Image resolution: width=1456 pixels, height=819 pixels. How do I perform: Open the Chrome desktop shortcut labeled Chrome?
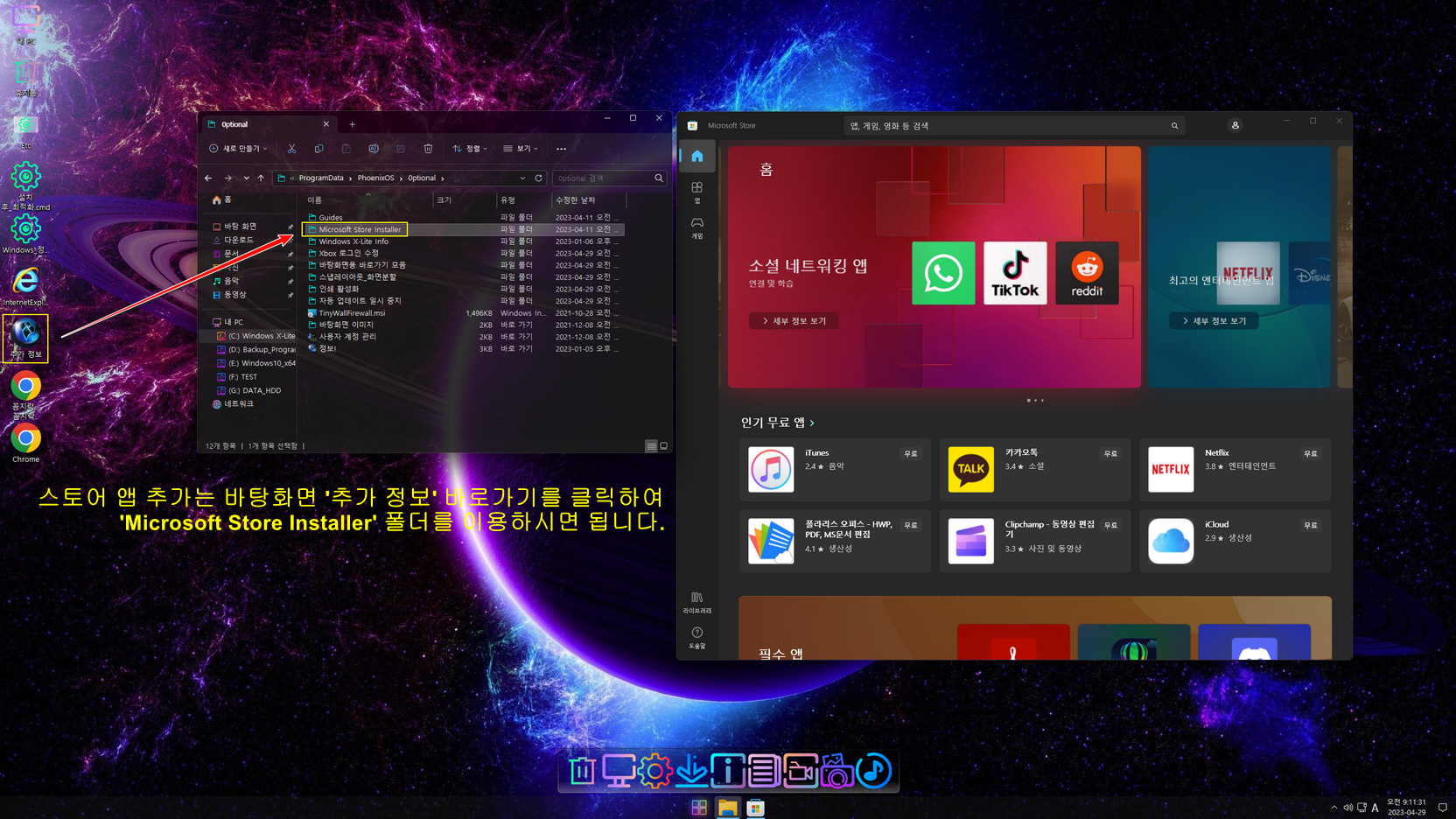click(x=25, y=444)
